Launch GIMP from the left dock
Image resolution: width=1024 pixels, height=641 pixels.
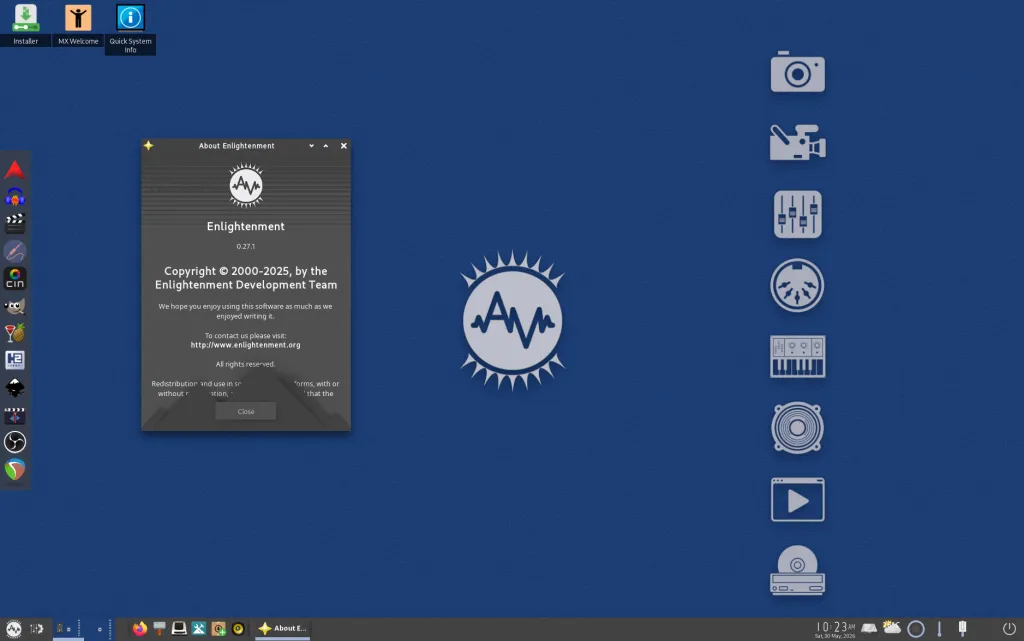click(x=14, y=305)
